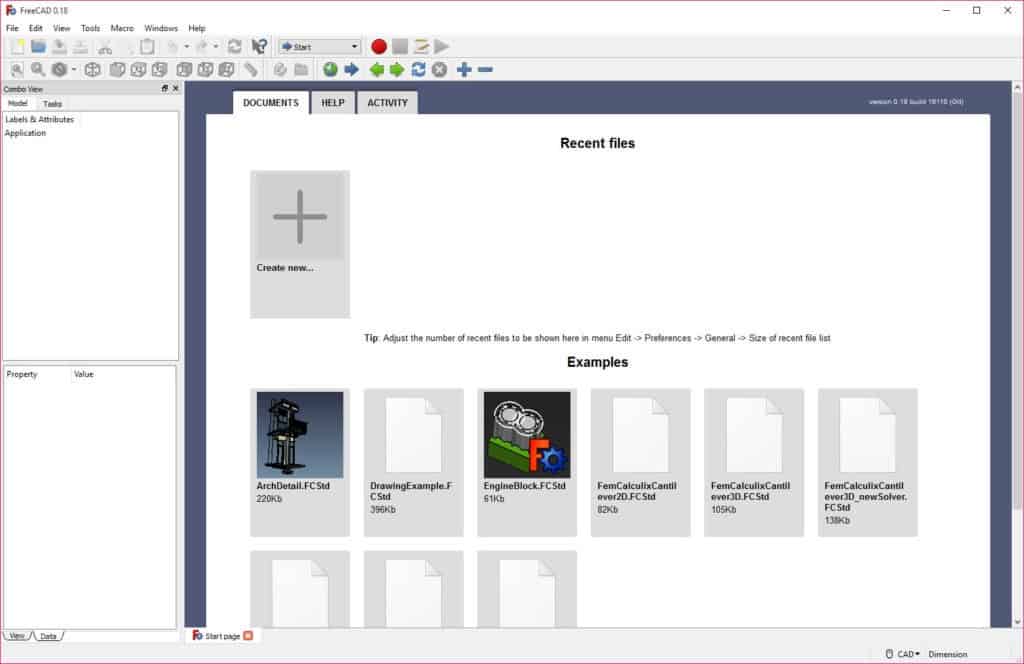Click the Create part icon
Viewport: 1024px width, 664px height.
coord(280,69)
